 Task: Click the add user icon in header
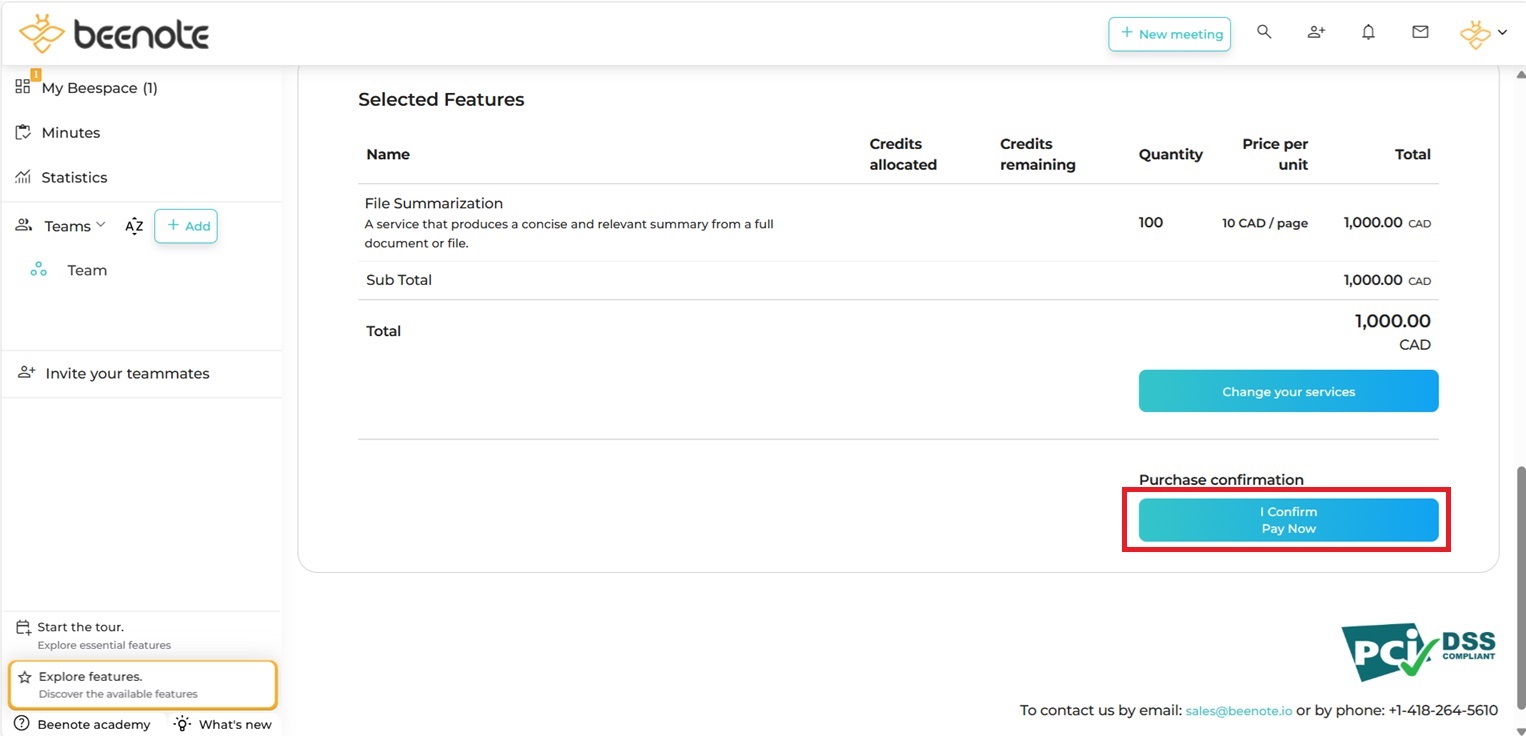1316,32
